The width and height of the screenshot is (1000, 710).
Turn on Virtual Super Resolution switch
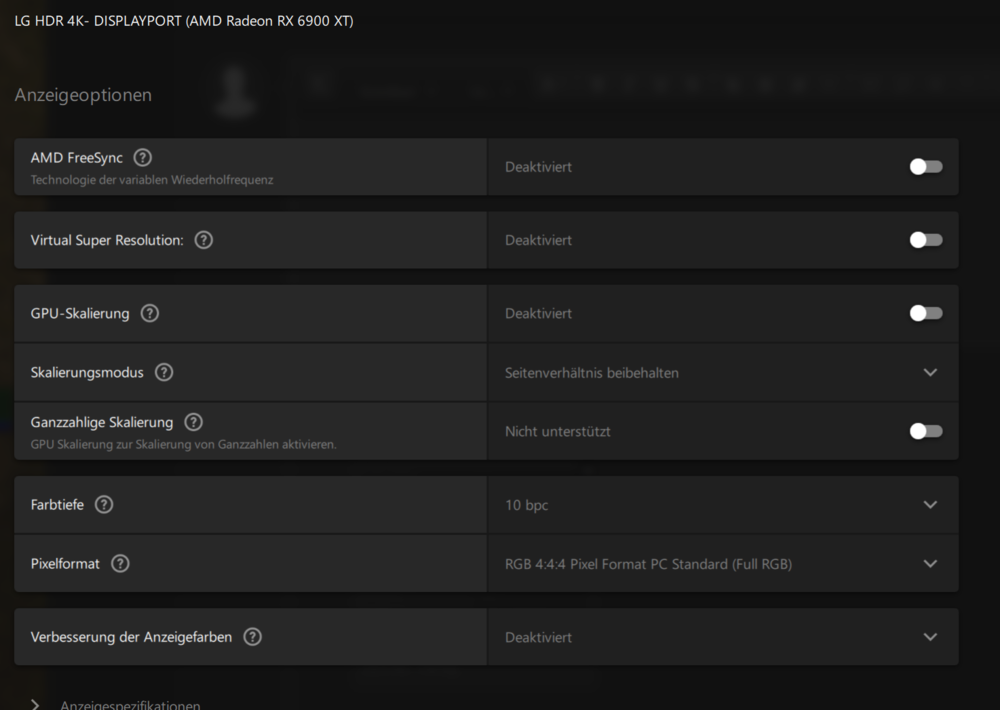[925, 240]
